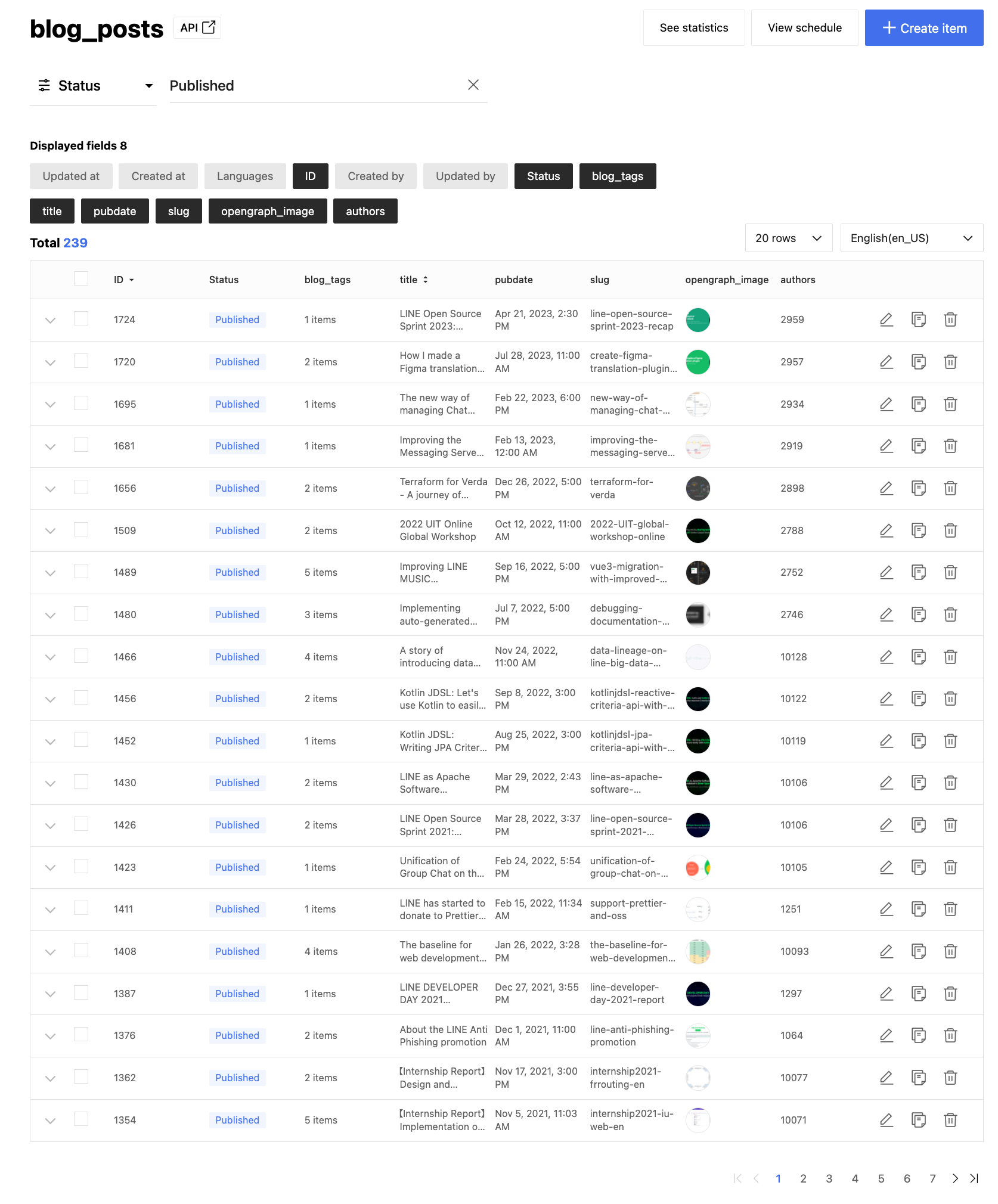Delete row 1362 with trash icon
This screenshot has height=1204, width=998.
tap(951, 1078)
